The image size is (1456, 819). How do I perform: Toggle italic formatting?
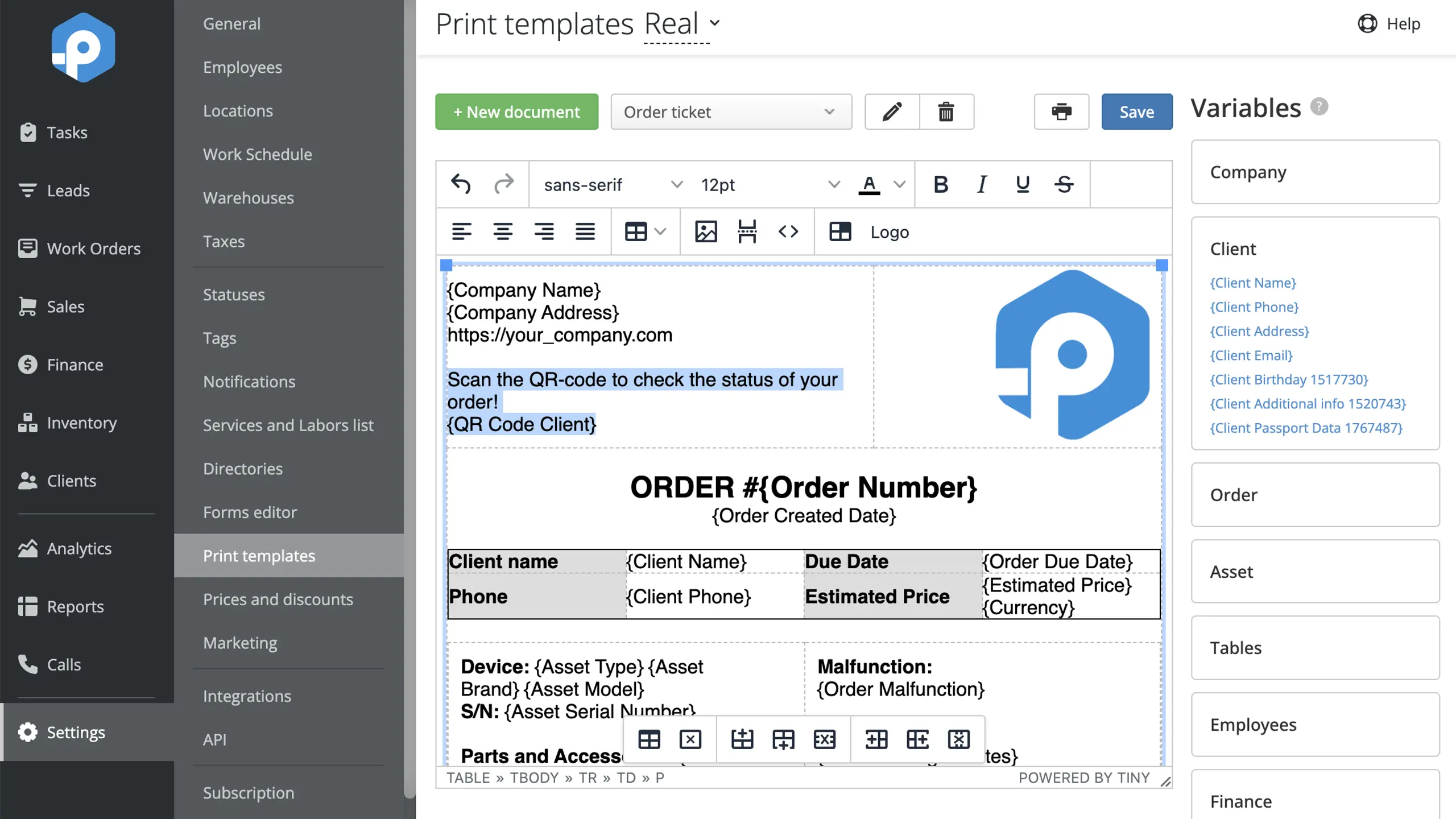(982, 184)
